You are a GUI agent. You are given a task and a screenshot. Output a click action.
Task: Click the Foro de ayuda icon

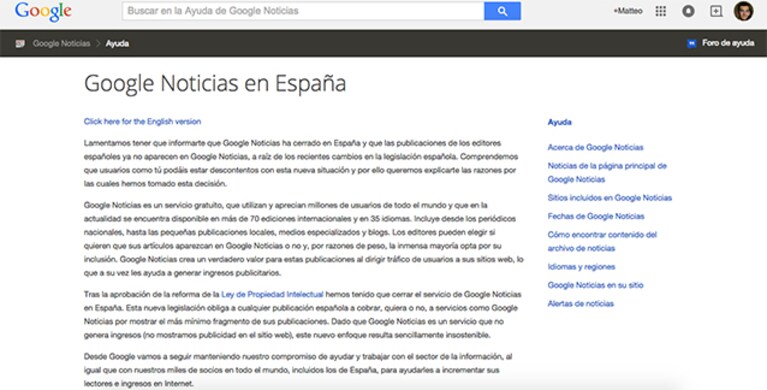[x=692, y=44]
